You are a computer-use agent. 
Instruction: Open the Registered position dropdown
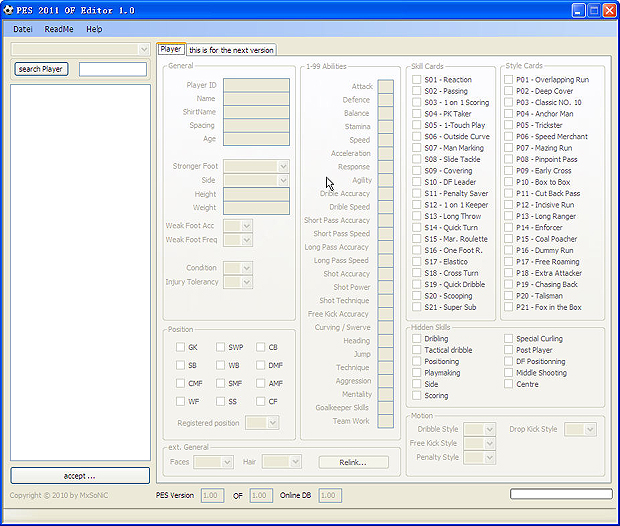click(261, 423)
